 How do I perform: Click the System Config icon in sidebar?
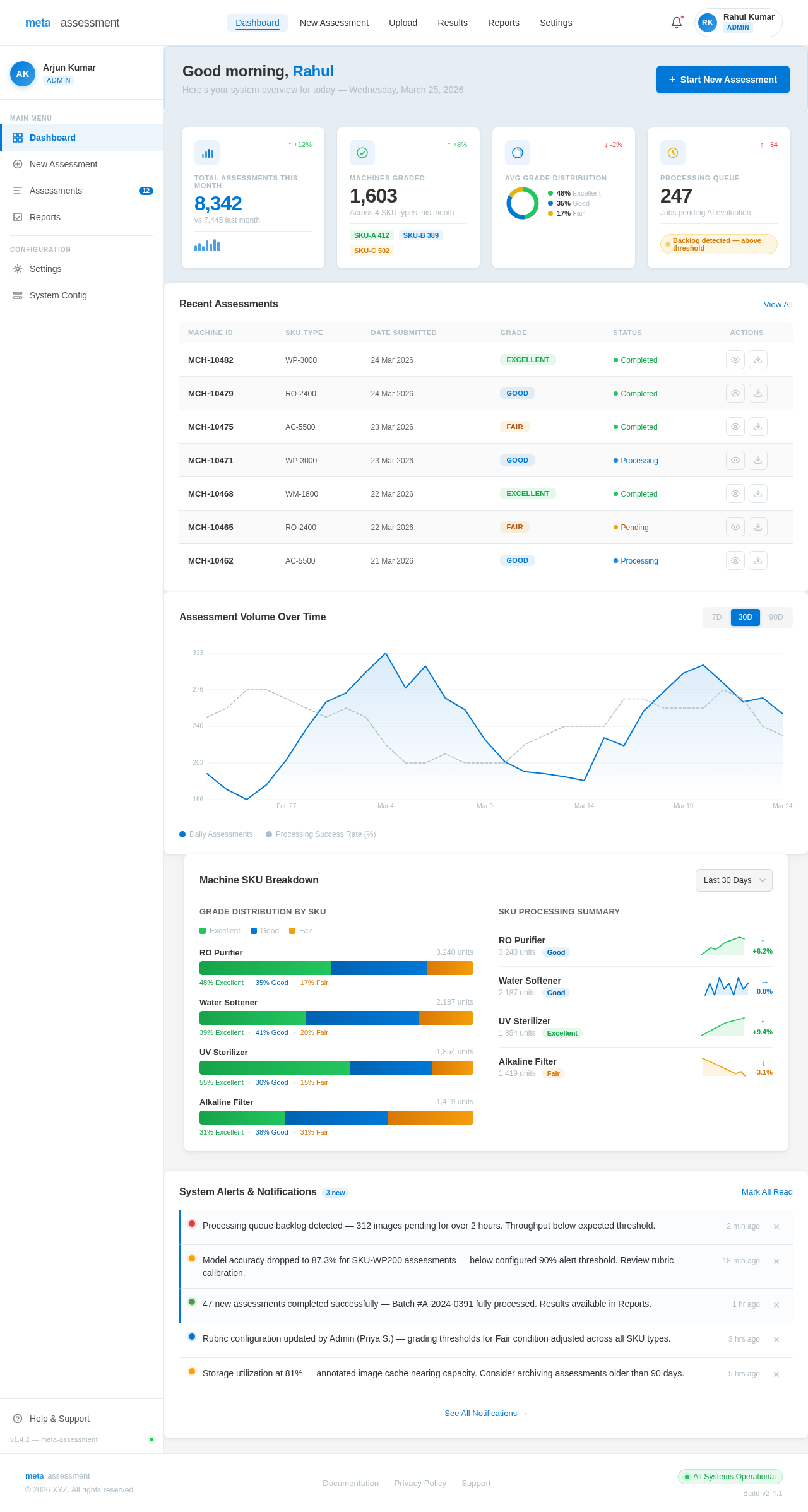(18, 295)
